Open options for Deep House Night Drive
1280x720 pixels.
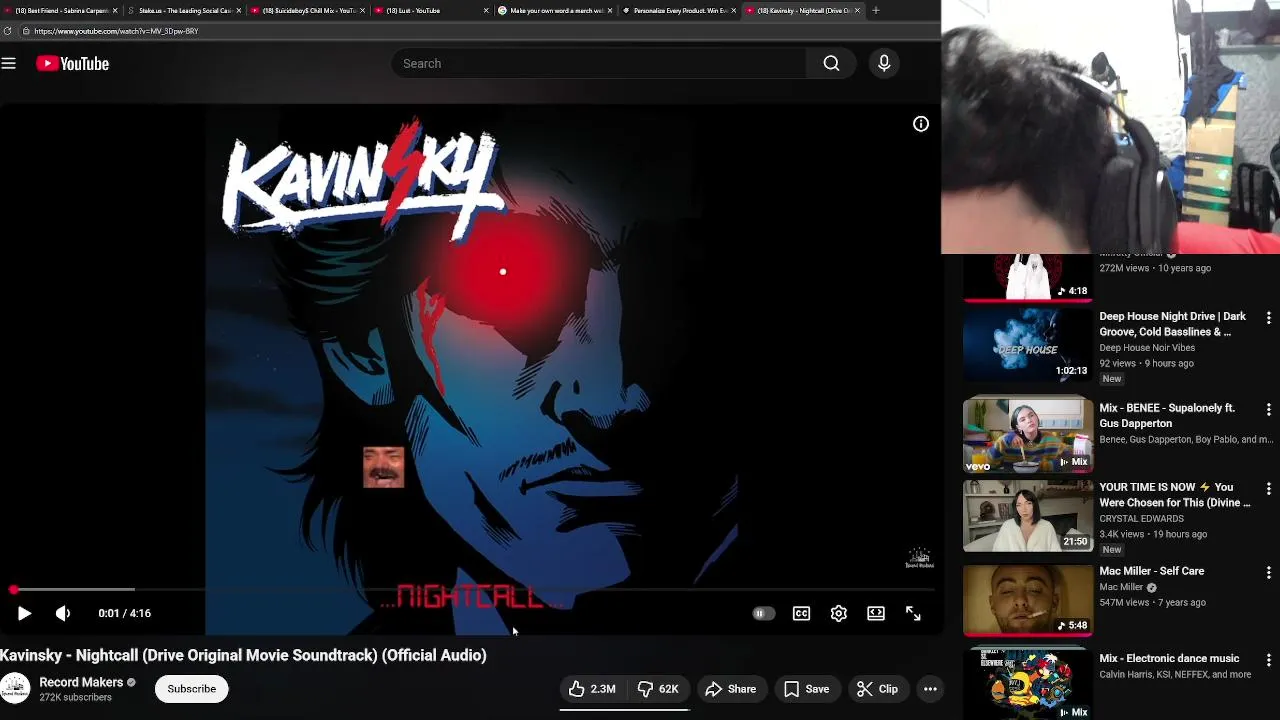(1269, 318)
